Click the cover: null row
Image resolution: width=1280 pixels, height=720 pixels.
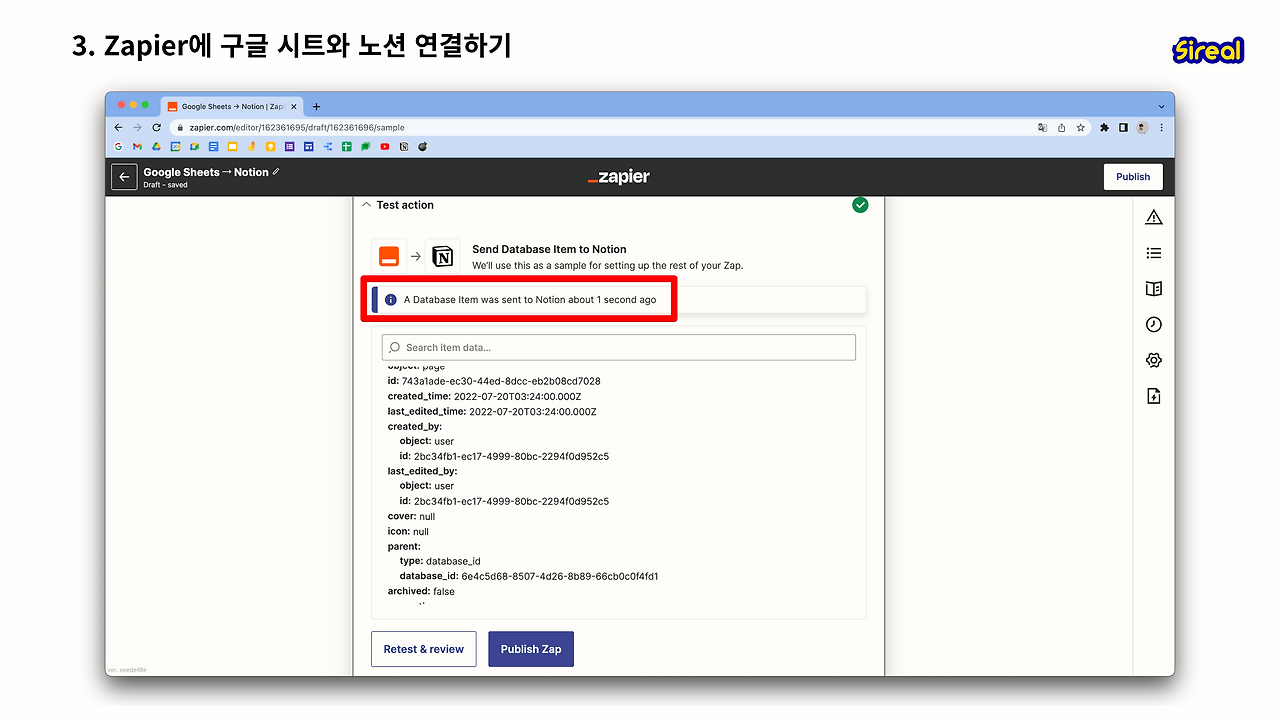(411, 516)
